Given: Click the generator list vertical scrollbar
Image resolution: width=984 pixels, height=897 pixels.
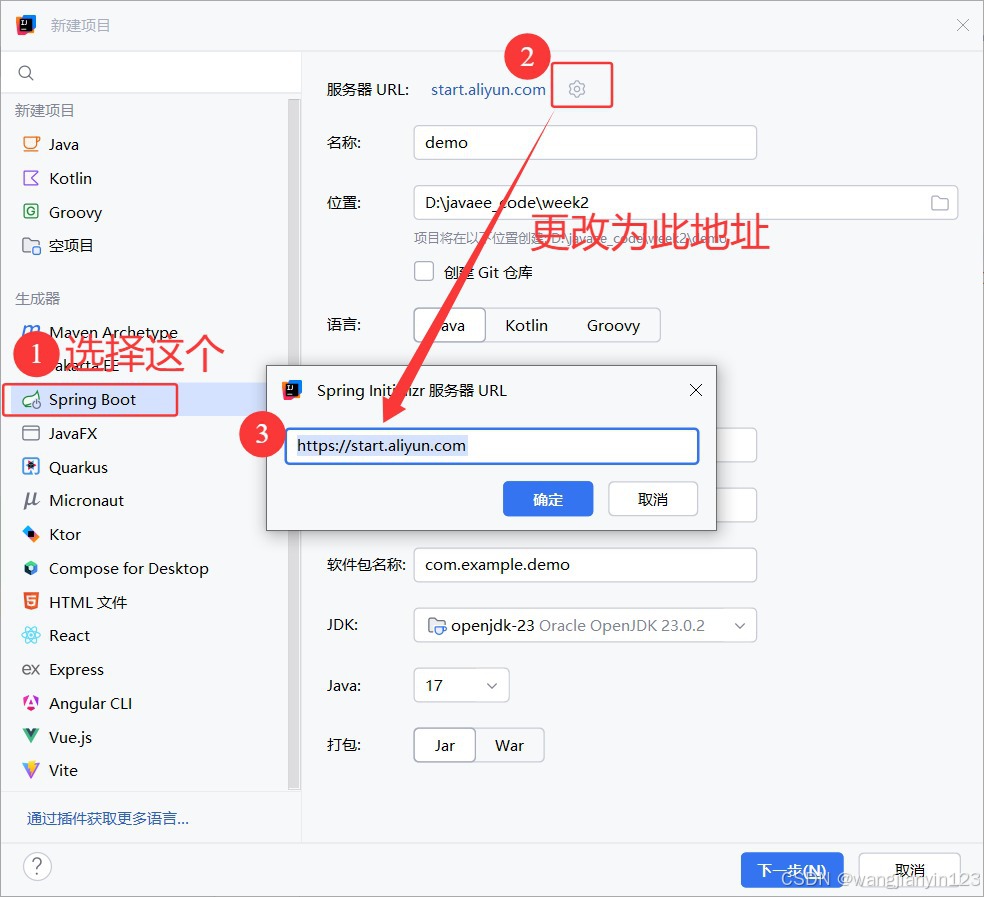Looking at the screenshot, I should click(x=294, y=444).
